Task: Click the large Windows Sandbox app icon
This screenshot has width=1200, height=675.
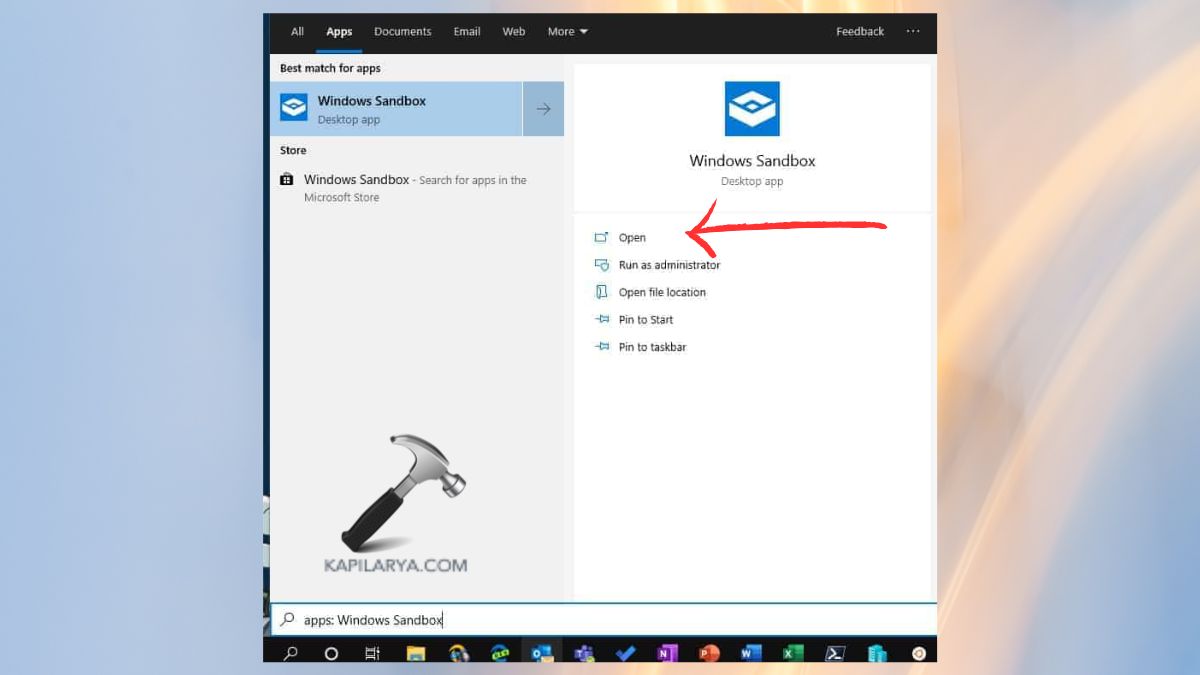Action: click(751, 109)
